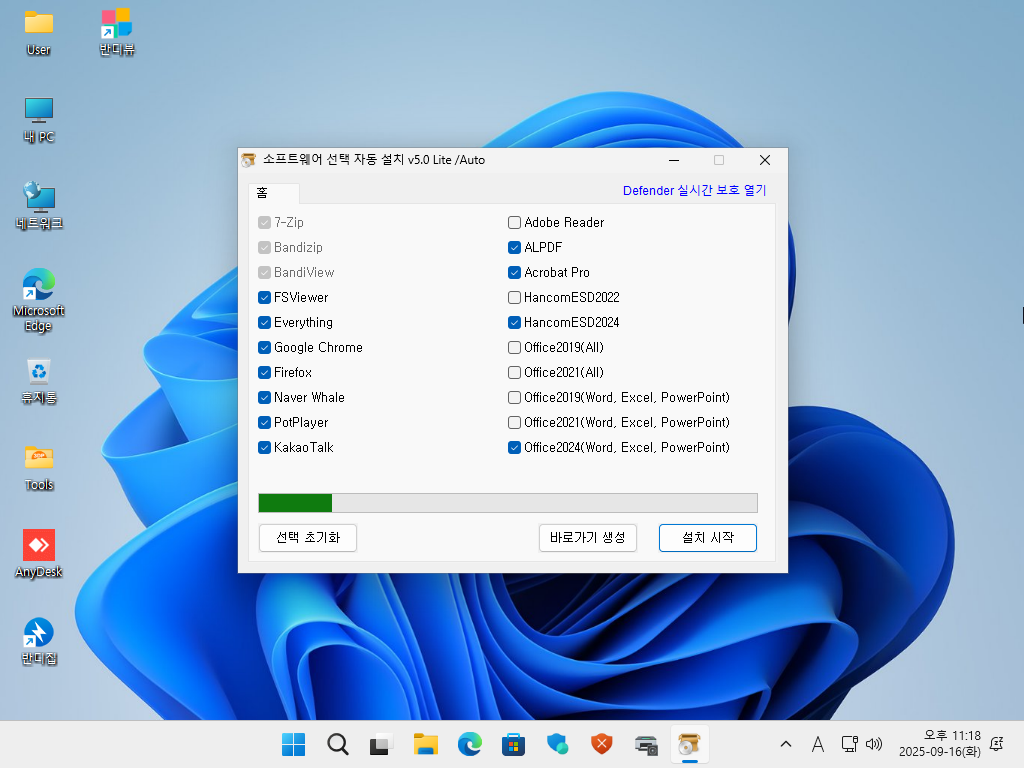Screen dimensions: 1024x768
Task: Uncheck Naver Whale
Action: [x=264, y=398]
